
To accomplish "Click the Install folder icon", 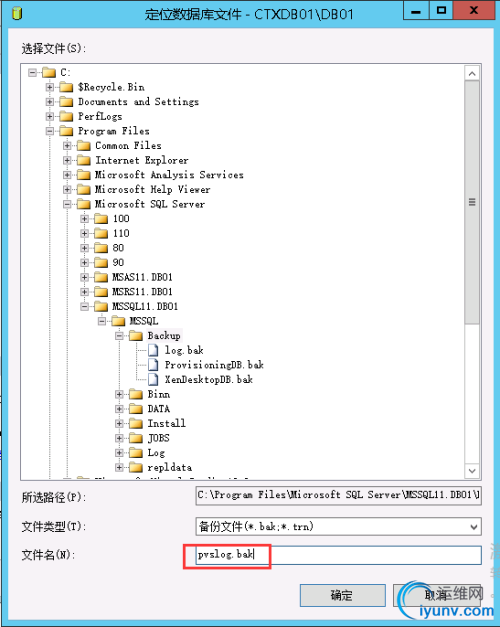I will [136, 423].
